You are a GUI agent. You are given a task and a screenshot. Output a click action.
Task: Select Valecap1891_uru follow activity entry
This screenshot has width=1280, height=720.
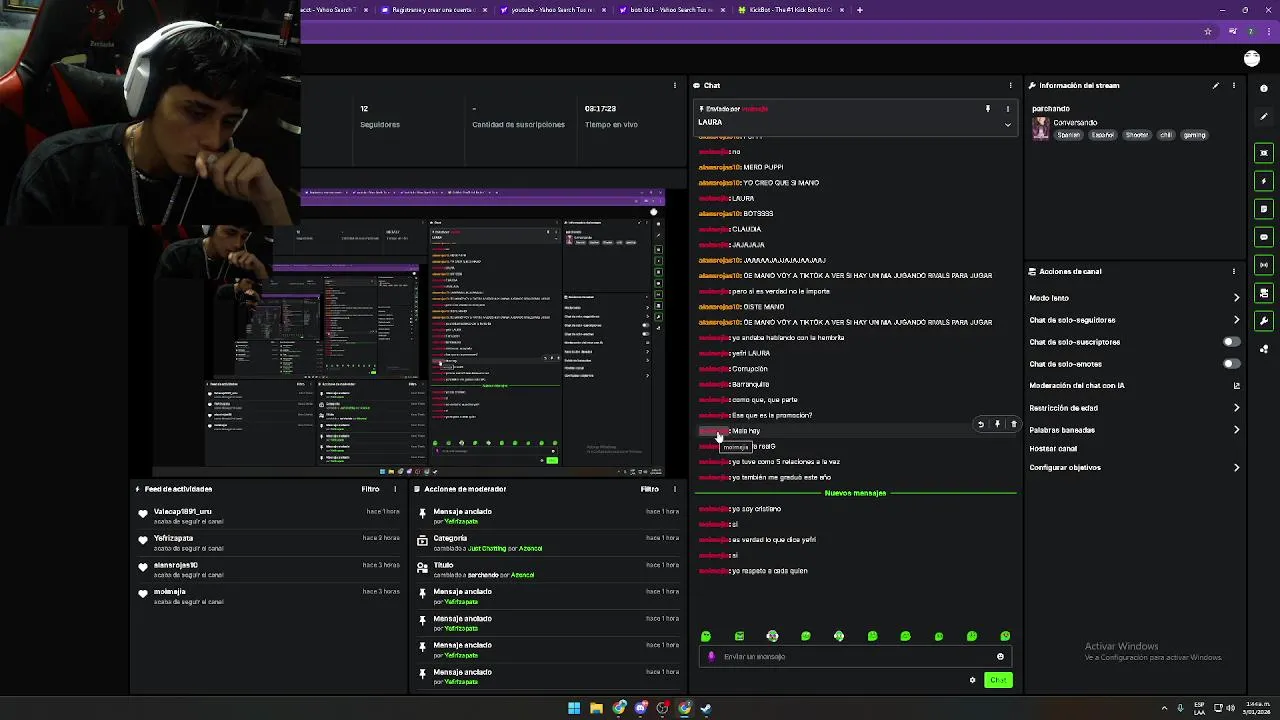(x=270, y=516)
